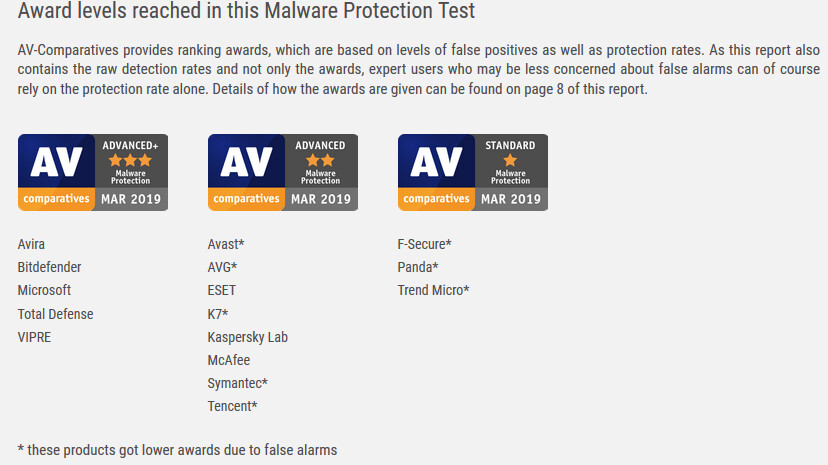The image size is (828, 465).
Task: Click the STANDARD one-star award badge
Action: [473, 173]
